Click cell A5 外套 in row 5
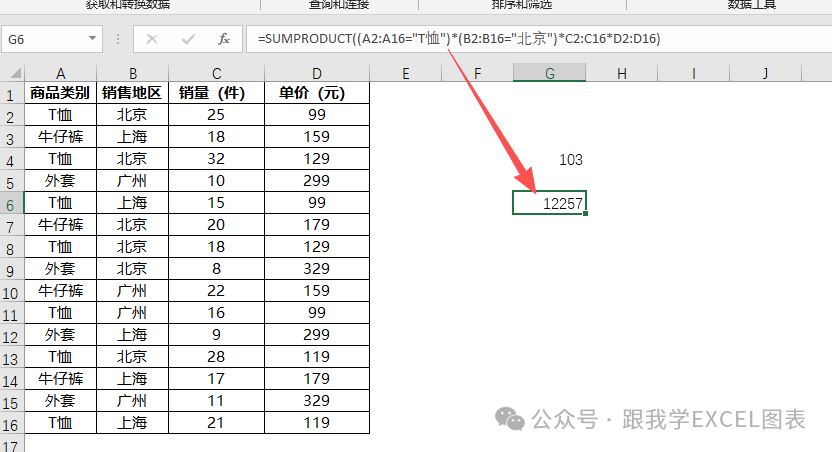Viewport: 832px width, 452px height. pyautogui.click(x=60, y=180)
